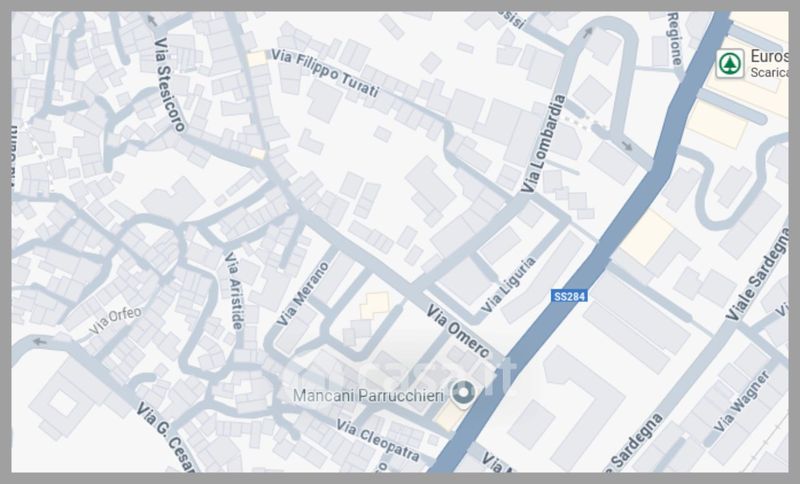Click the SS284 road shield badge
This screenshot has height=484, width=800.
point(569,296)
